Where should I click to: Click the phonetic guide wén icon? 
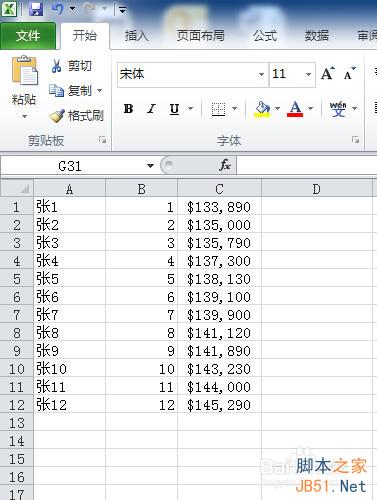pos(338,109)
